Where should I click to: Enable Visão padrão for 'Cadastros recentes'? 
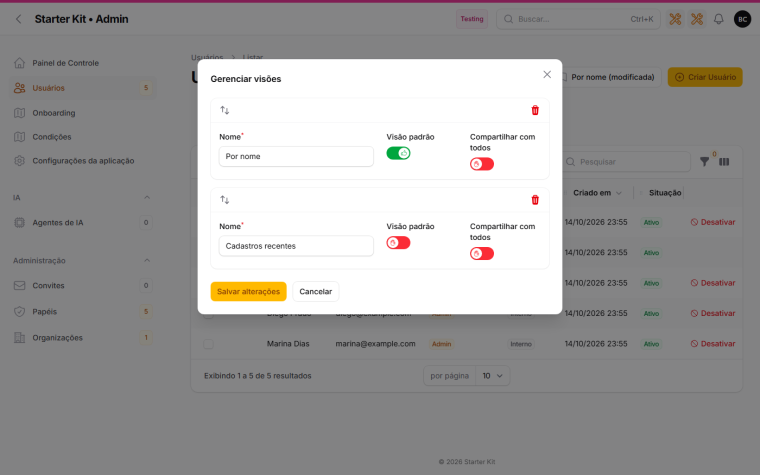click(398, 243)
